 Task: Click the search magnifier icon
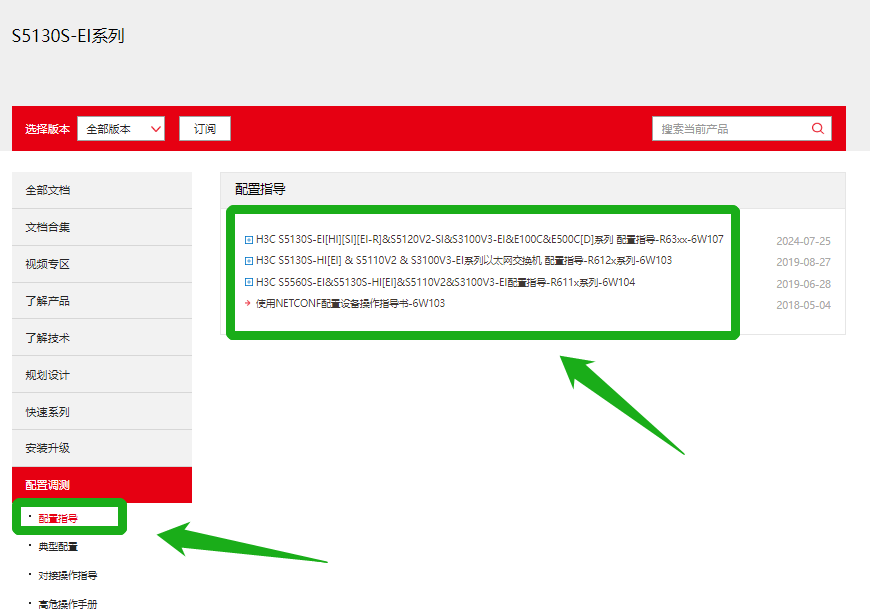[x=817, y=128]
